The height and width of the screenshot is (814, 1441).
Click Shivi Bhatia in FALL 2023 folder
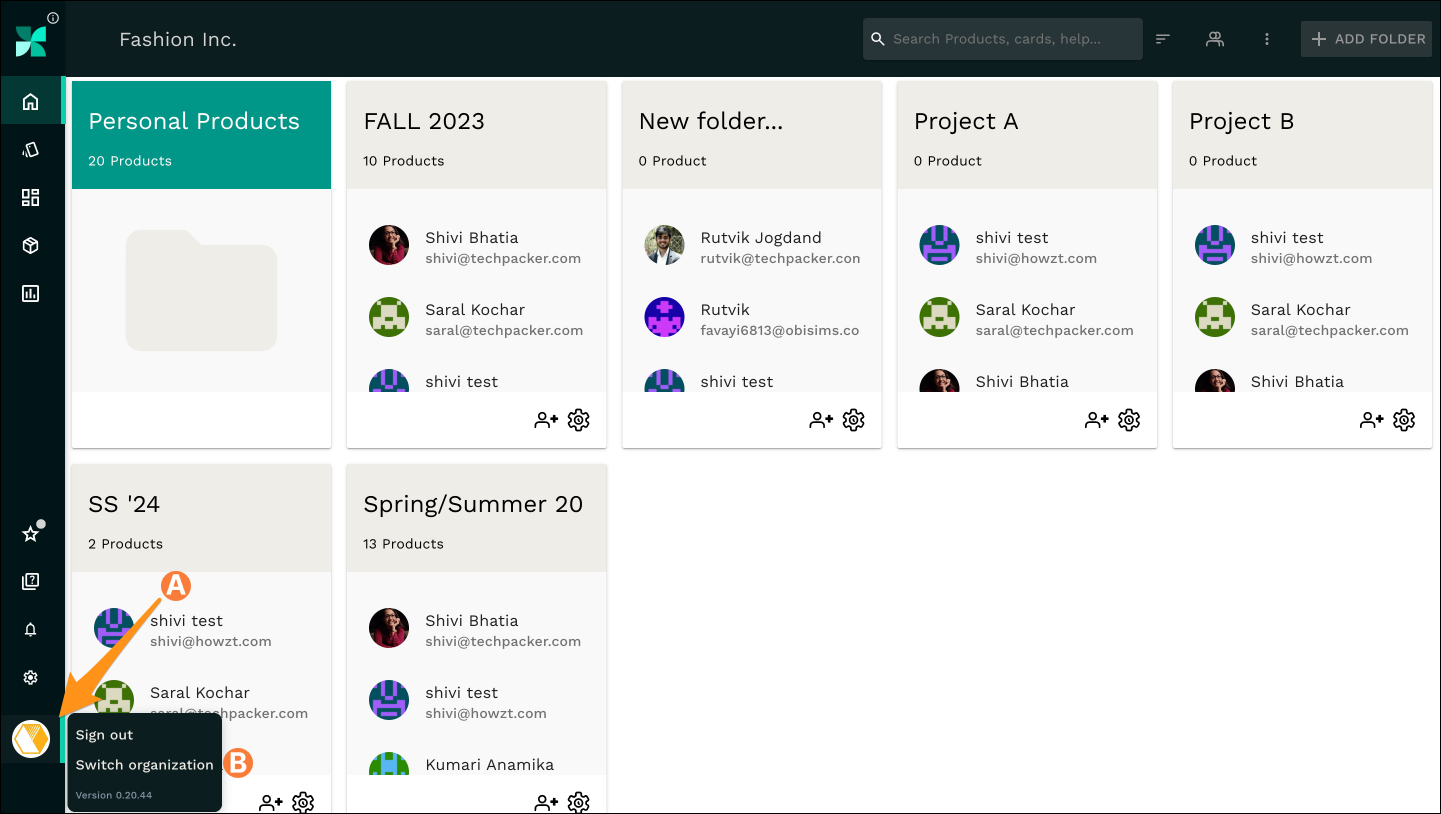tap(472, 238)
